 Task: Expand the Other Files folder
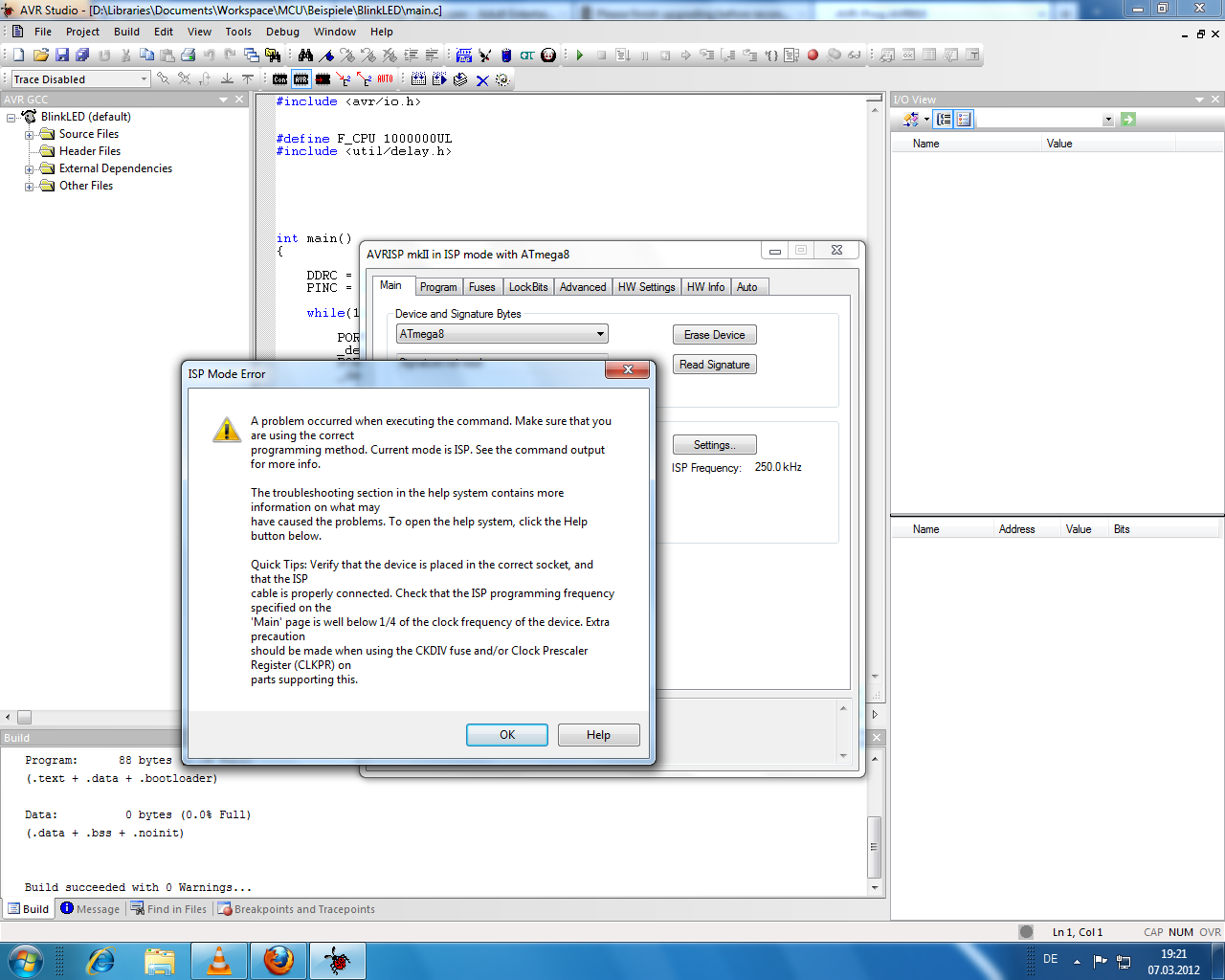[29, 187]
